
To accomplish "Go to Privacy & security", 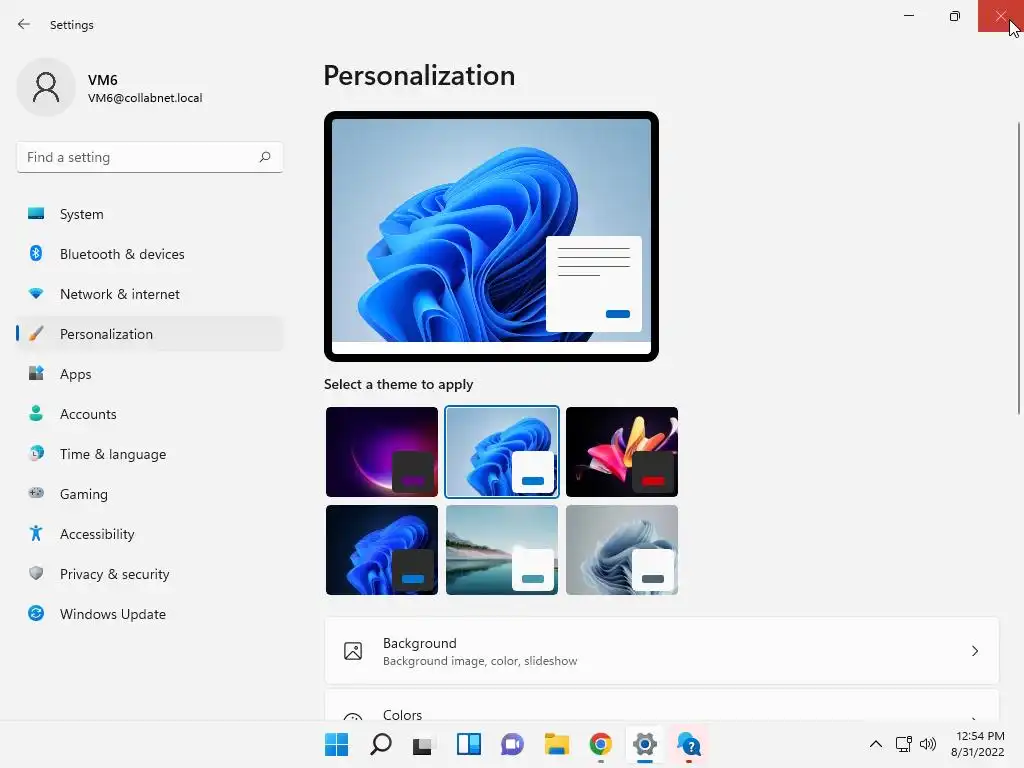I will [x=150, y=574].
